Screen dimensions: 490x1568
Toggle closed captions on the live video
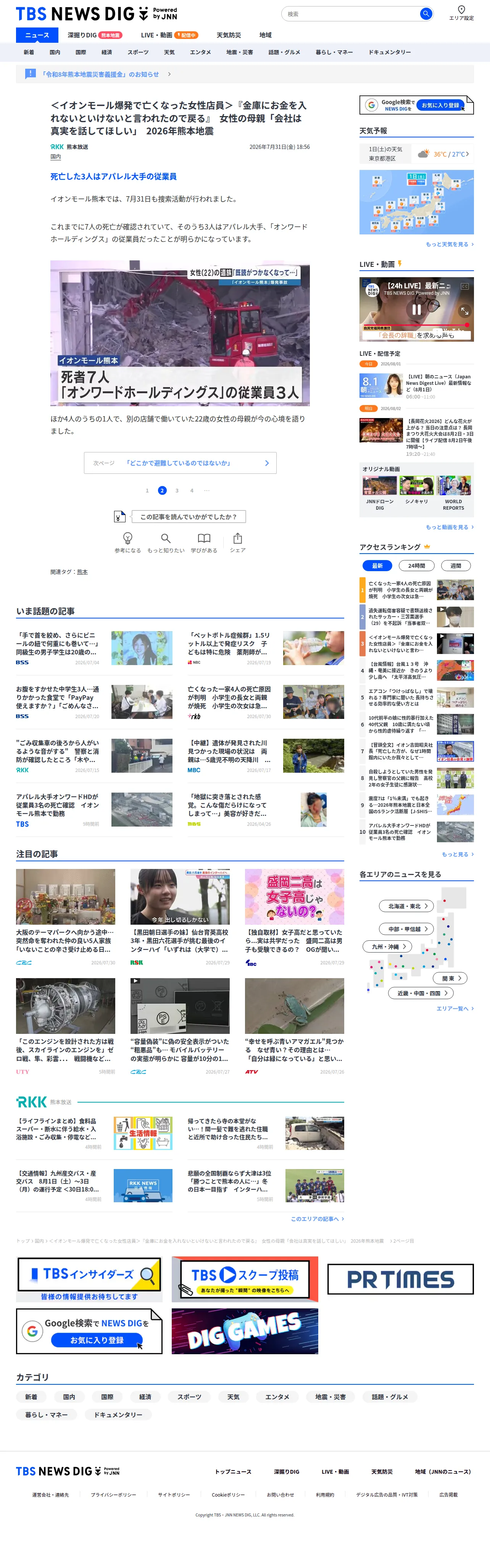tap(465, 286)
